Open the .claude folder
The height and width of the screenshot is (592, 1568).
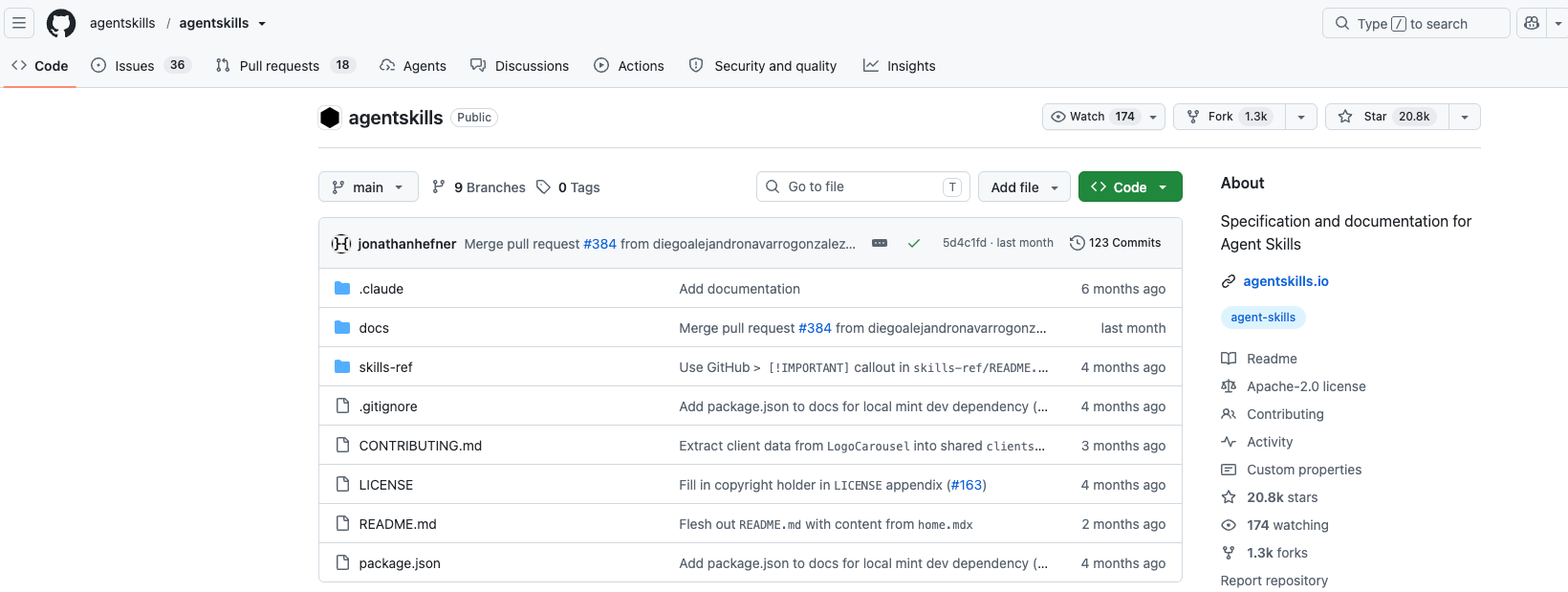pos(381,289)
